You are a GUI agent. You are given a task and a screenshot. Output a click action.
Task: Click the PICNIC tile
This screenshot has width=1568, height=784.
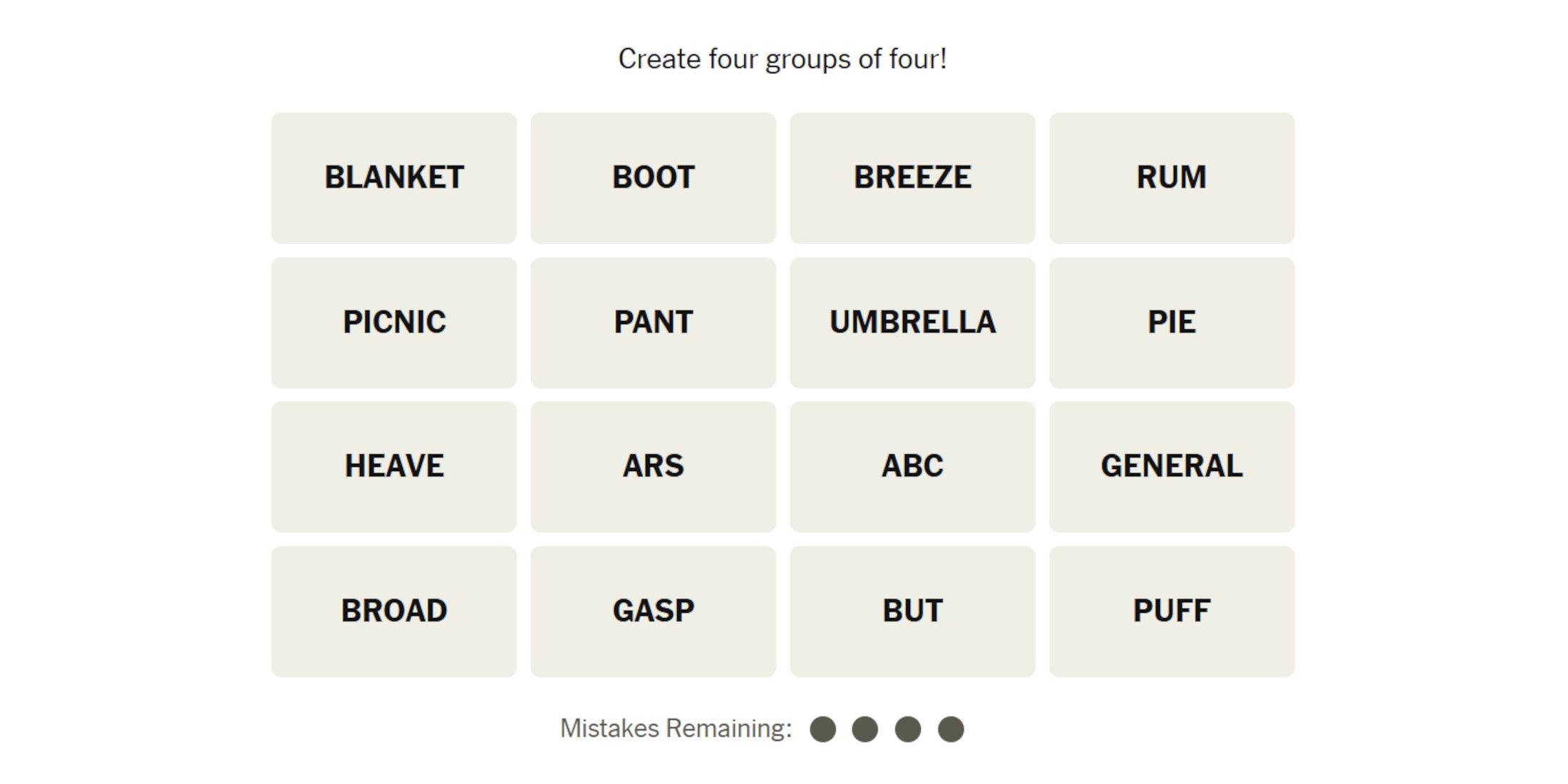[x=393, y=322]
